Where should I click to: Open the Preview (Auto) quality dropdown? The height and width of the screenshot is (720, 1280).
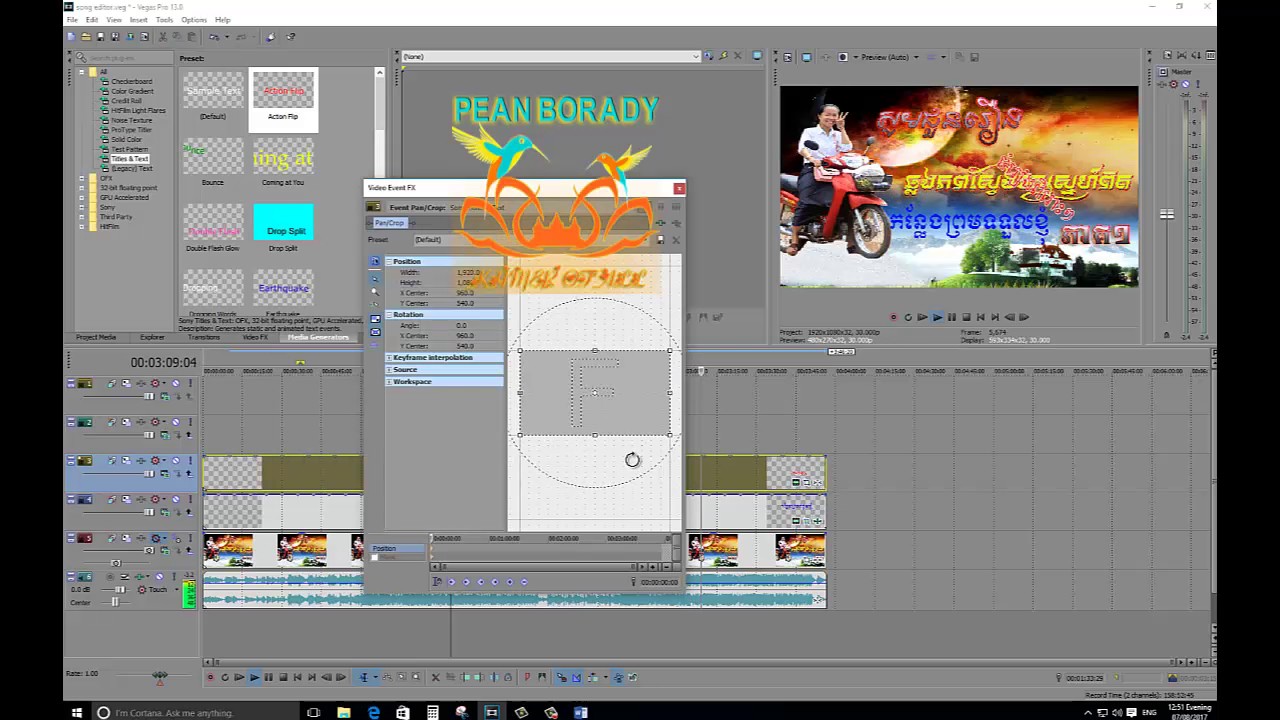[x=890, y=57]
